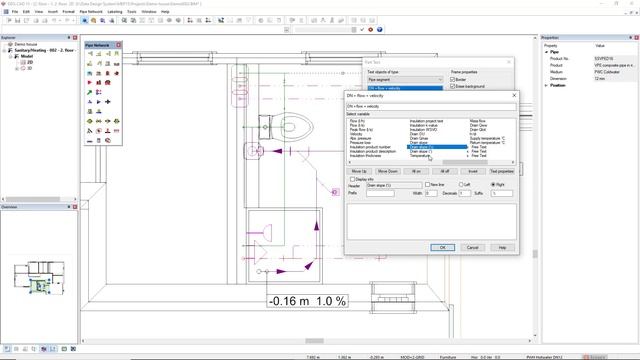Open the Window menu

[x=149, y=12]
